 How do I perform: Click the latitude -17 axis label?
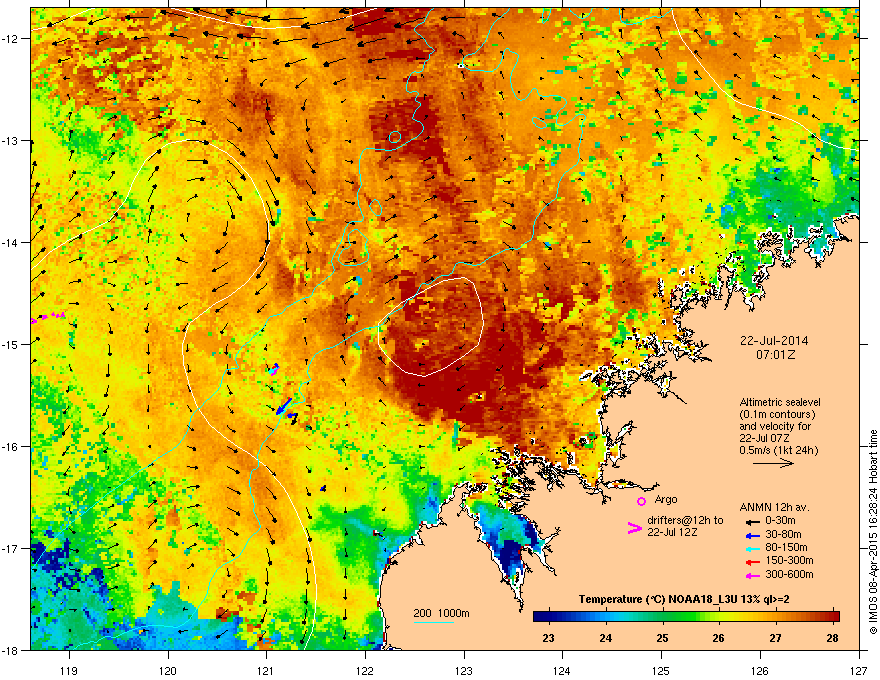(x=11, y=548)
